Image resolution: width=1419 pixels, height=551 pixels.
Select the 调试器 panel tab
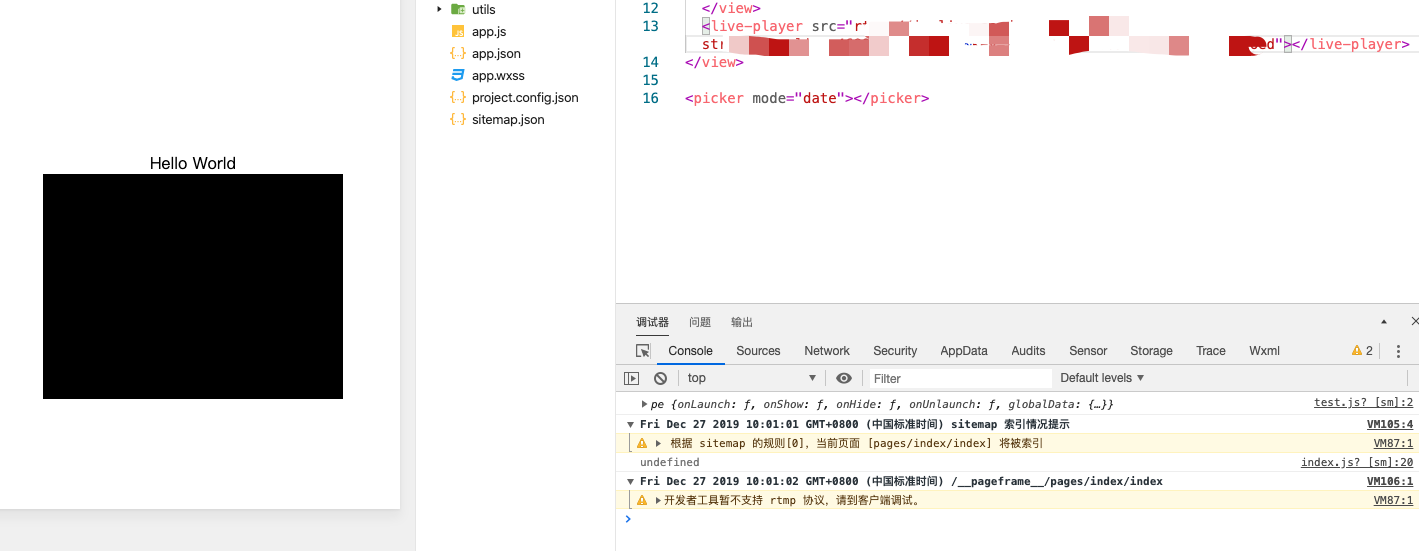[653, 322]
